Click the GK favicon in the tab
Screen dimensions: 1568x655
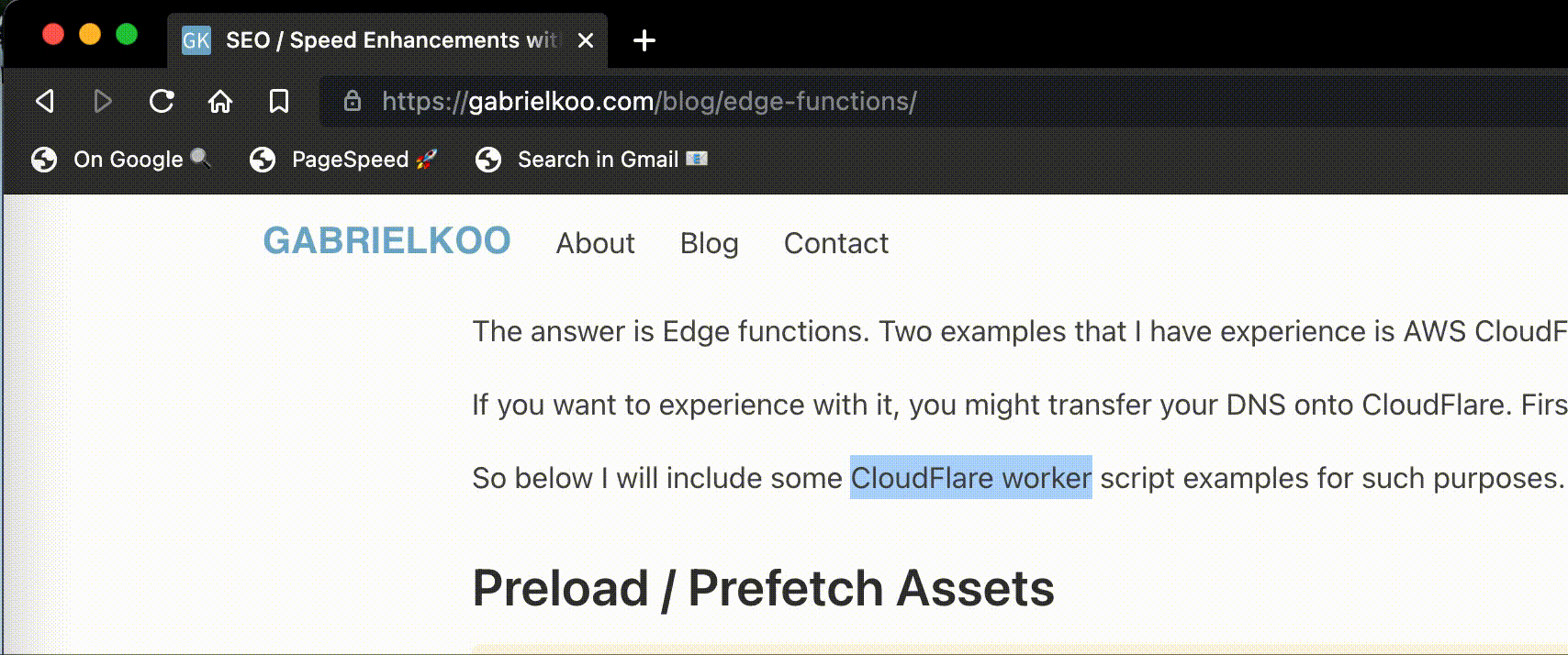tap(196, 40)
